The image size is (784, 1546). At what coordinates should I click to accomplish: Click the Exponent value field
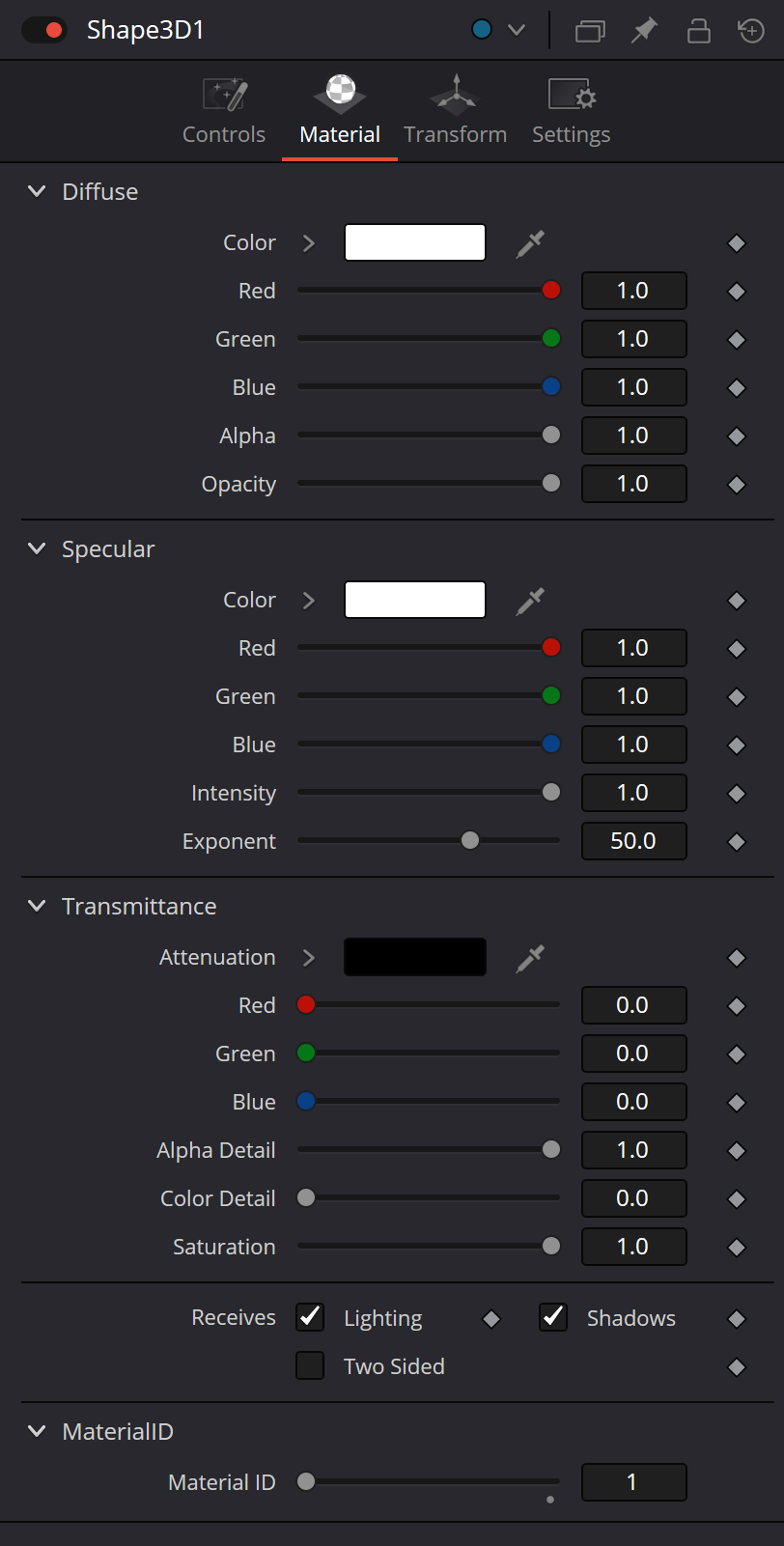pyautogui.click(x=633, y=841)
